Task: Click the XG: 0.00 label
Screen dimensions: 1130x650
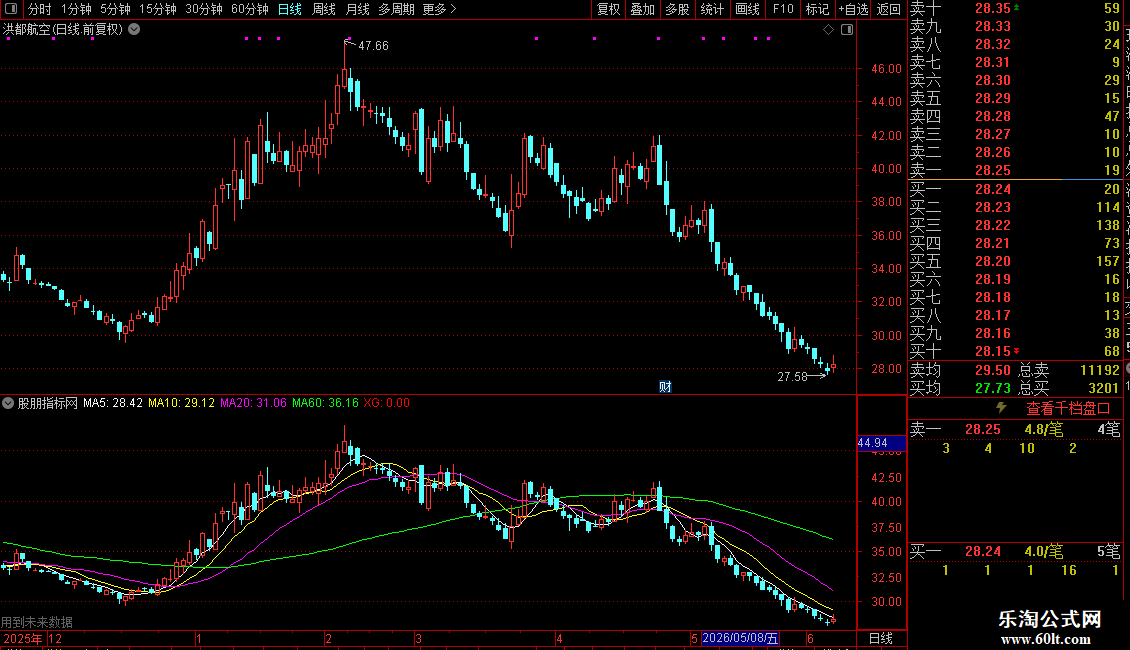Action: 386,403
